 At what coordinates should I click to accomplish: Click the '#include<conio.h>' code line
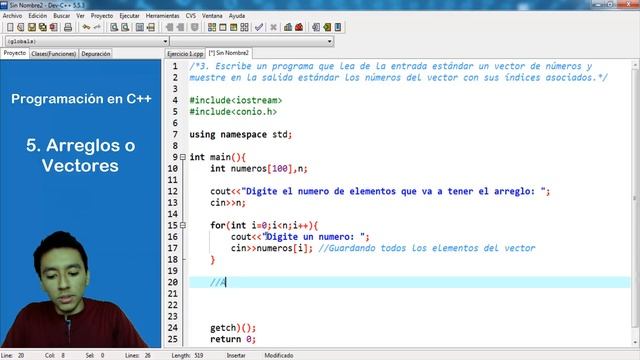coord(233,112)
